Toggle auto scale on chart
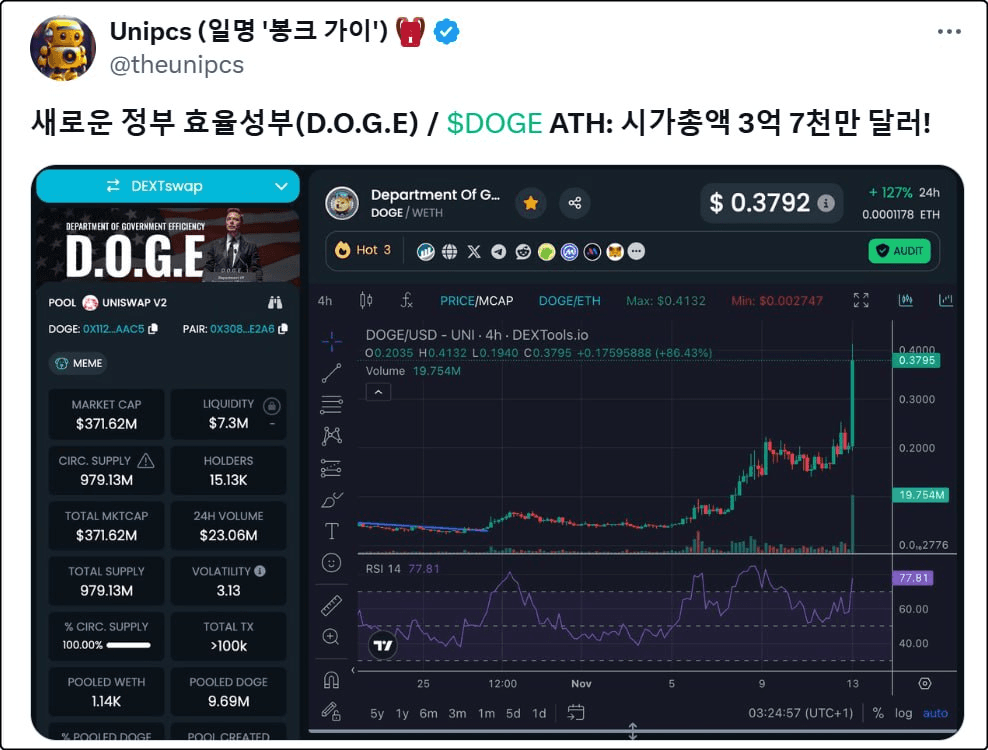Screen dimensions: 988x750 935,713
